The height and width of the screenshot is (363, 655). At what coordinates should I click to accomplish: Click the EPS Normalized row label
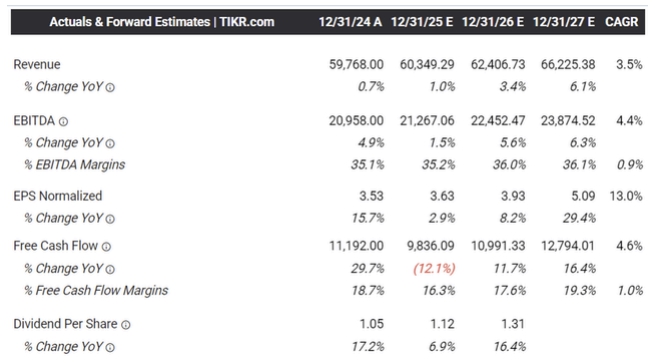(58, 196)
